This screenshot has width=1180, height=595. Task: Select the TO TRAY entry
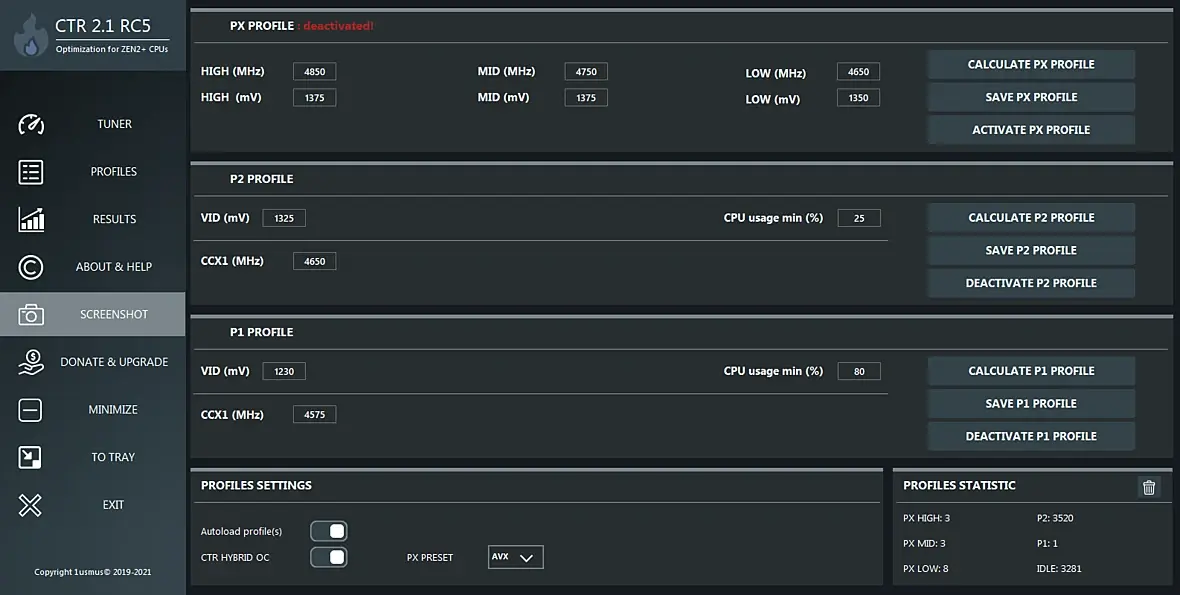tap(113, 457)
